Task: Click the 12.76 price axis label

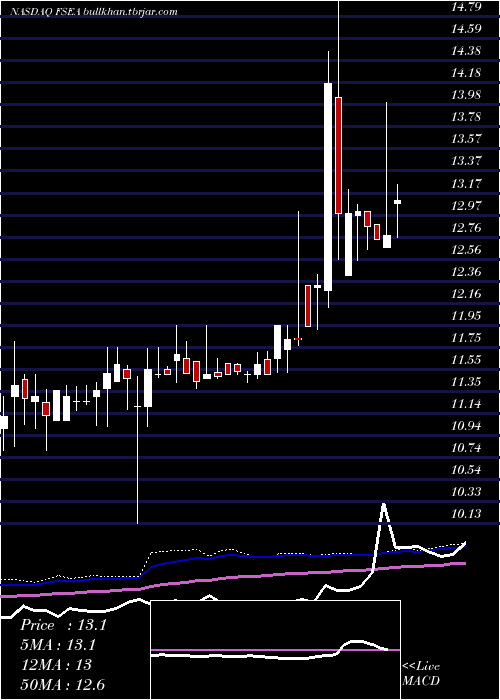Action: pos(466,228)
